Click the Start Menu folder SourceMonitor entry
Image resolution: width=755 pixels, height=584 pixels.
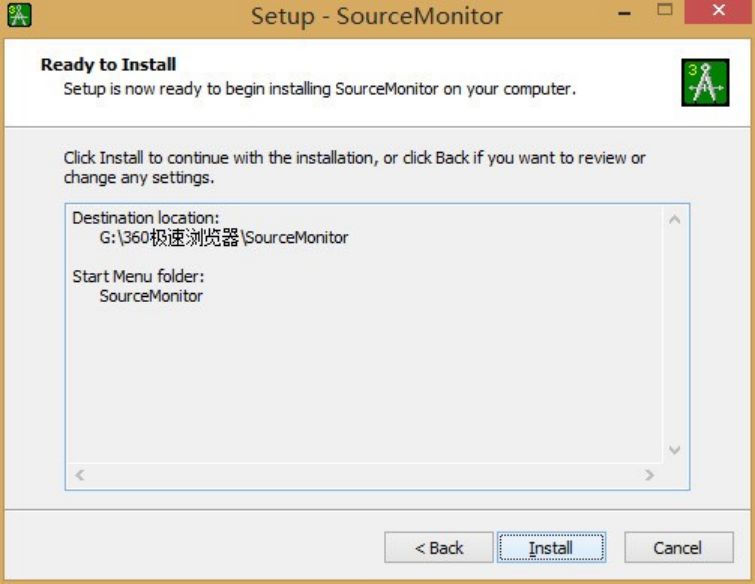point(151,296)
